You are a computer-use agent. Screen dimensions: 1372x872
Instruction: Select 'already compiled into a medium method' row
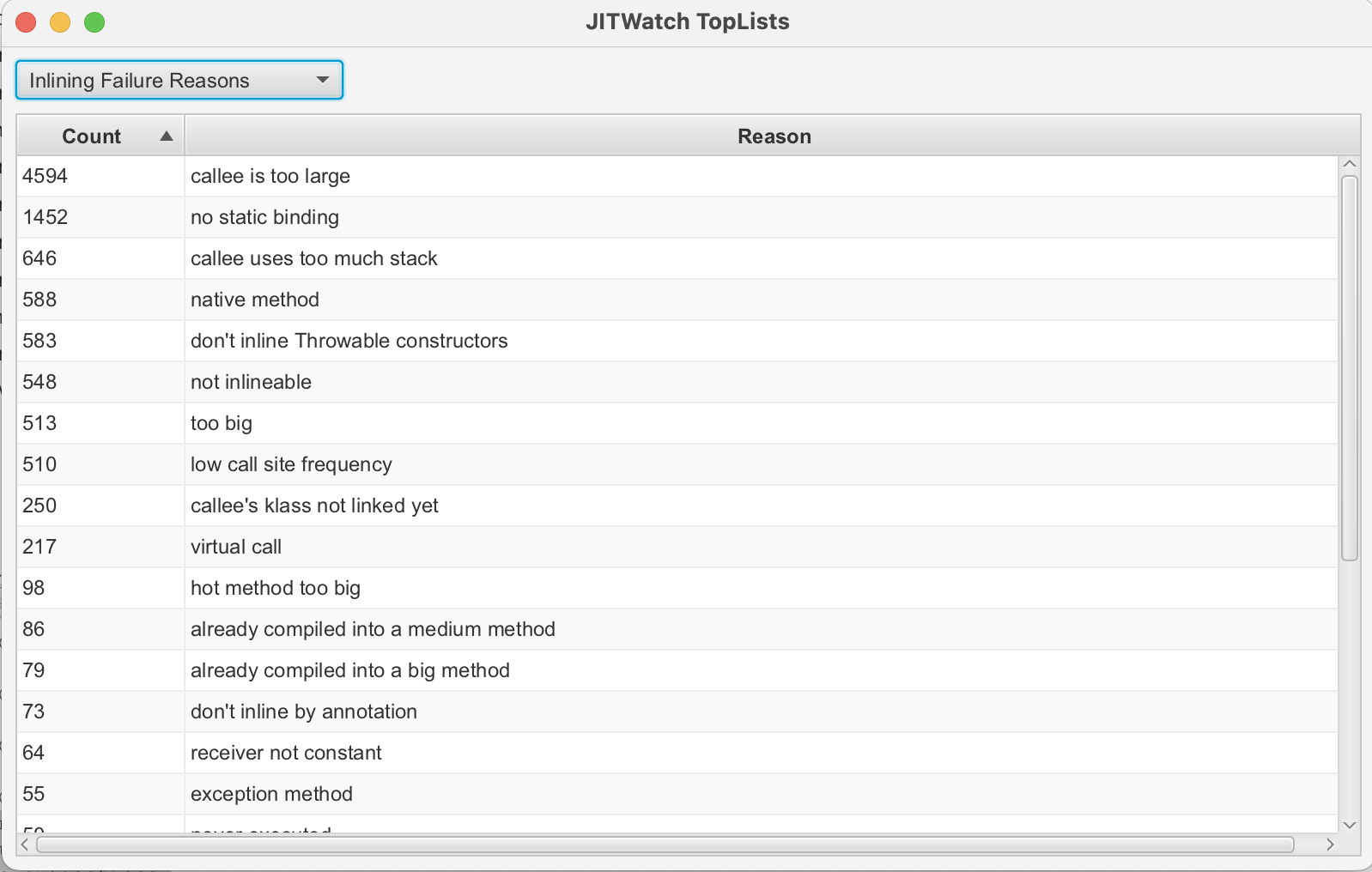[677, 629]
